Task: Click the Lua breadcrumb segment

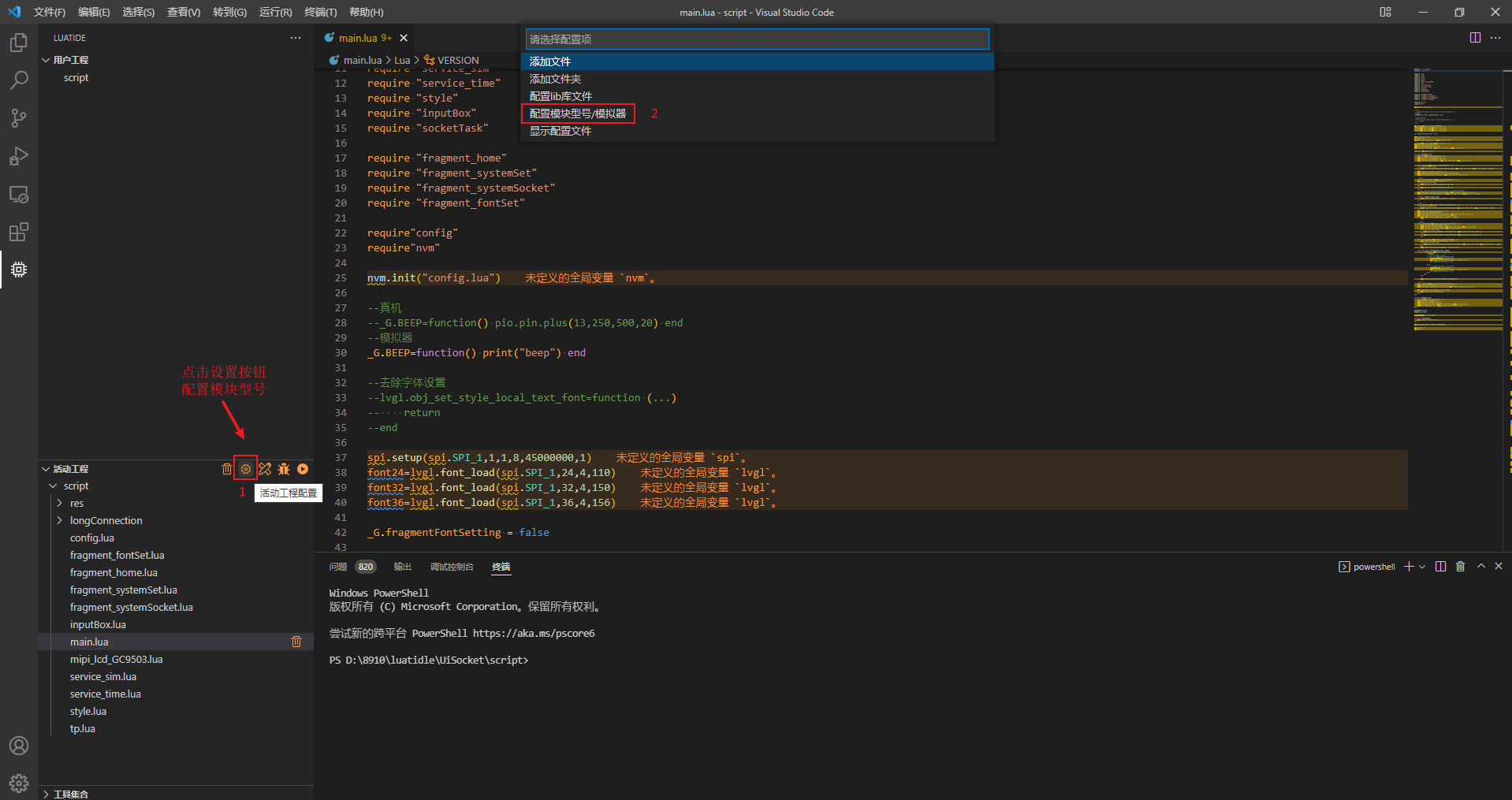Action: pos(402,60)
